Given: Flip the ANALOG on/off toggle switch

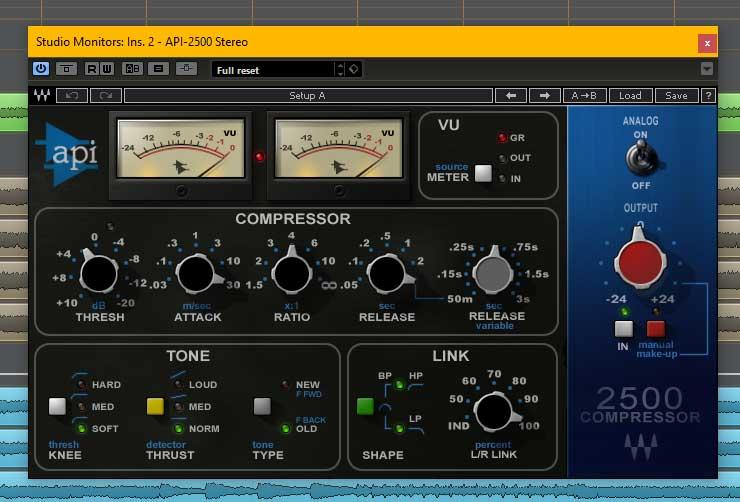Looking at the screenshot, I should pos(641,159).
